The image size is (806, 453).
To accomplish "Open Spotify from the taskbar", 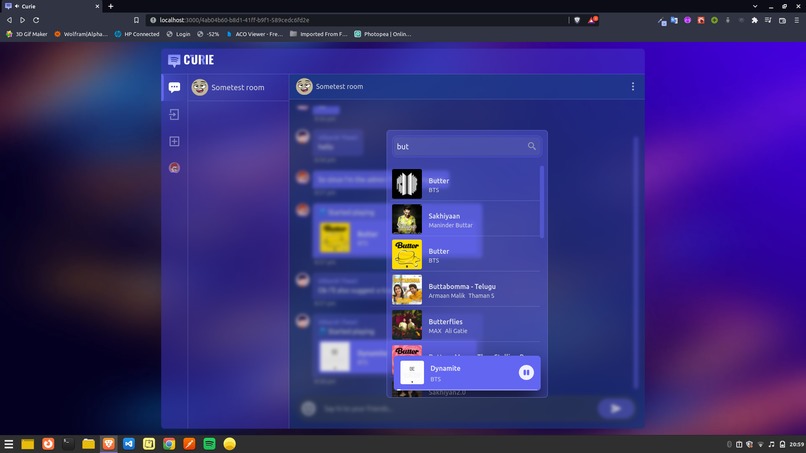I will pyautogui.click(x=209, y=444).
